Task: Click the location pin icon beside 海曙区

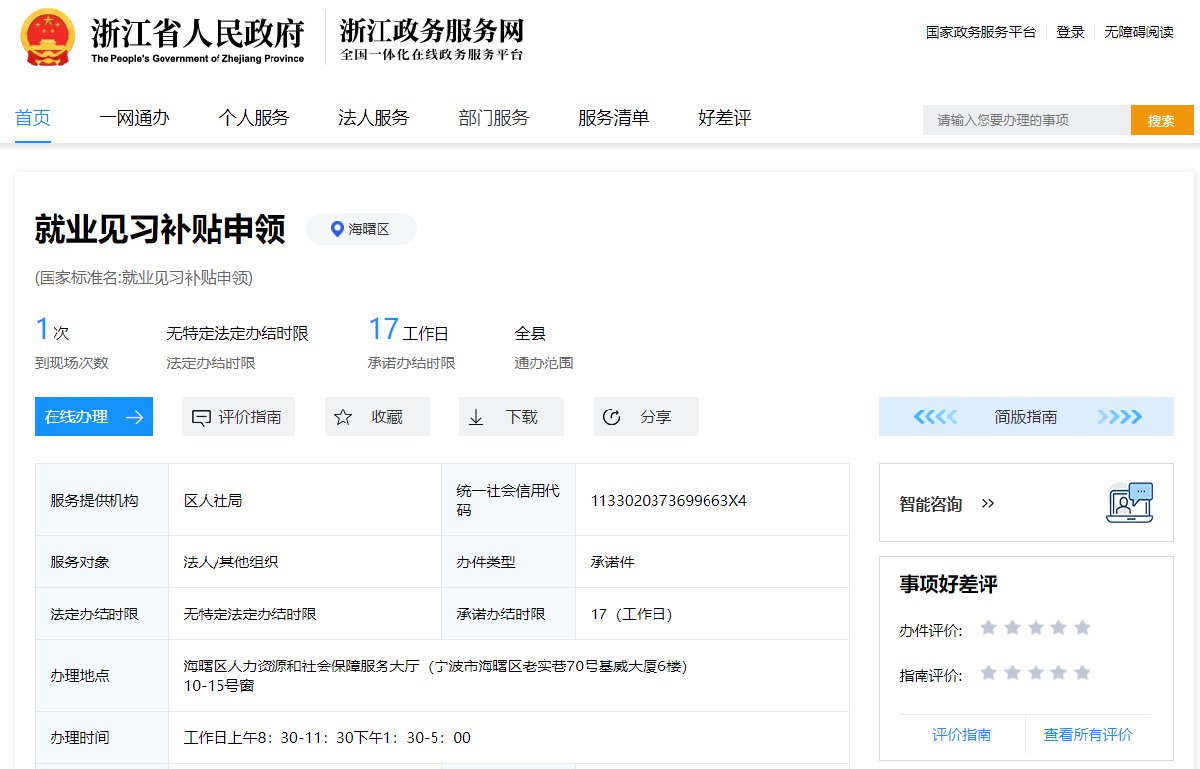Action: tap(338, 229)
